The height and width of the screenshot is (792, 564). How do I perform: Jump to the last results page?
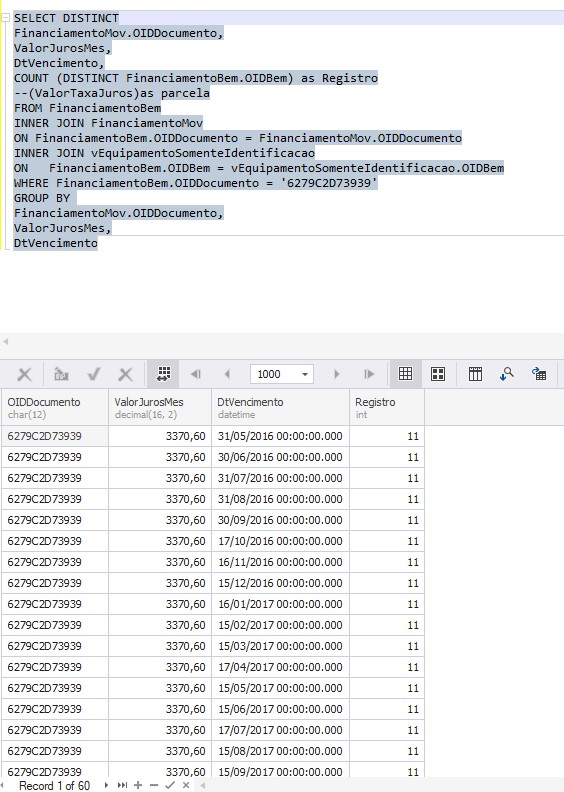(369, 374)
